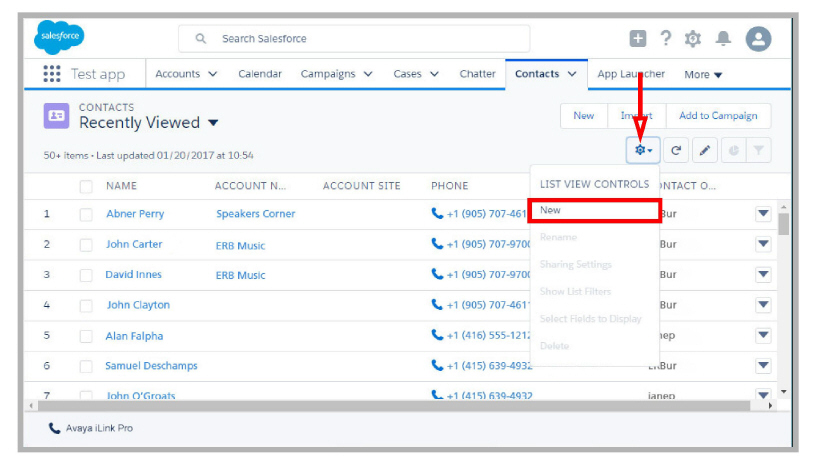The height and width of the screenshot is (466, 816).
Task: Check the Samuel Deschamps row checkbox
Action: coord(86,366)
